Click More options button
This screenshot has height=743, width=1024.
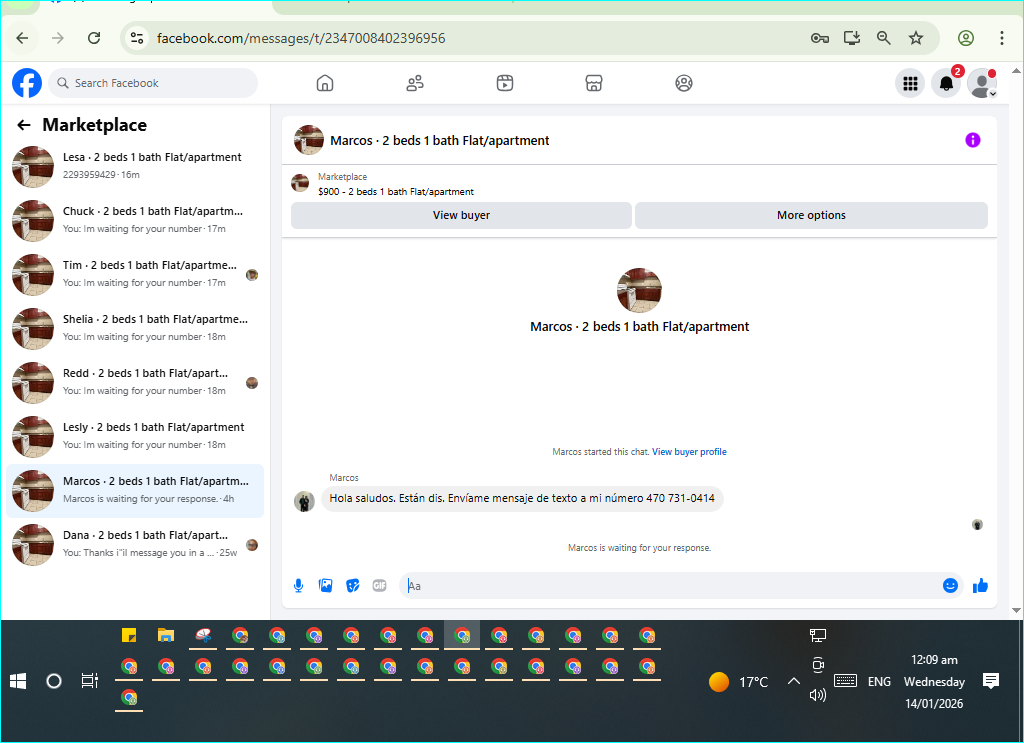pyautogui.click(x=811, y=215)
